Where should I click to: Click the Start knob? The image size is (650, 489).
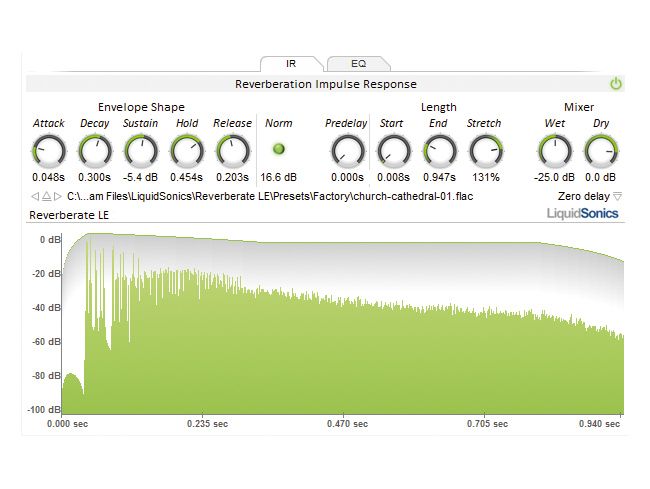[x=394, y=151]
